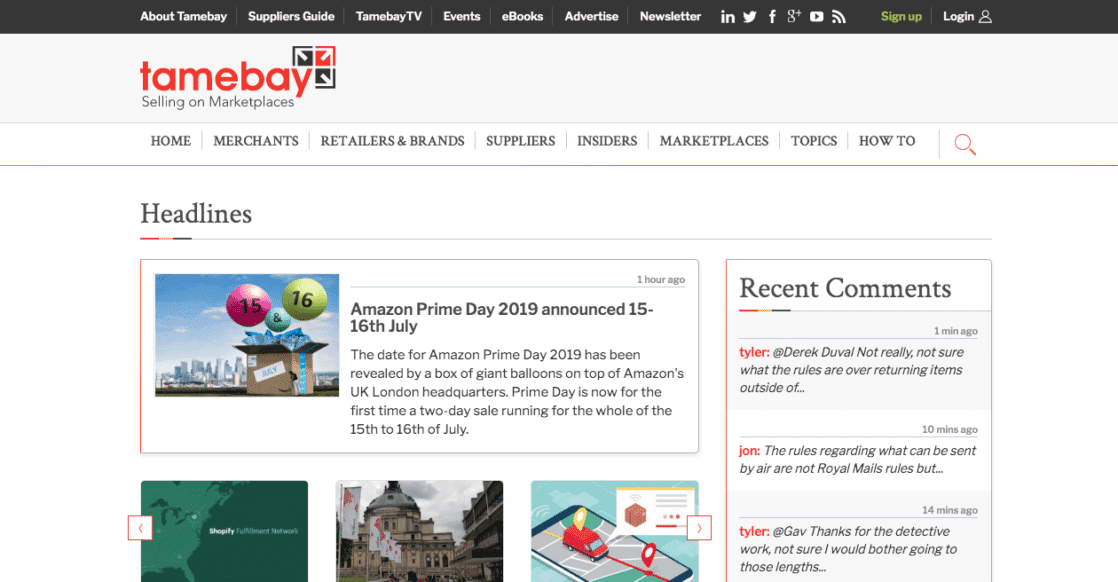Image resolution: width=1118 pixels, height=582 pixels.
Task: Visit Tamebay's Facebook page icon
Action: pyautogui.click(x=772, y=16)
